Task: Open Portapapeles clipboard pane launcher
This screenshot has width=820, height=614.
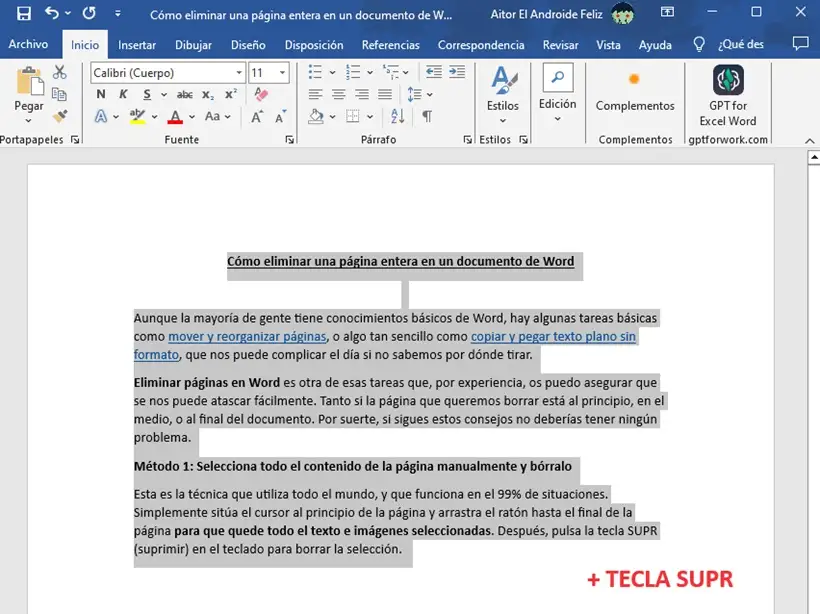Action: (x=75, y=140)
